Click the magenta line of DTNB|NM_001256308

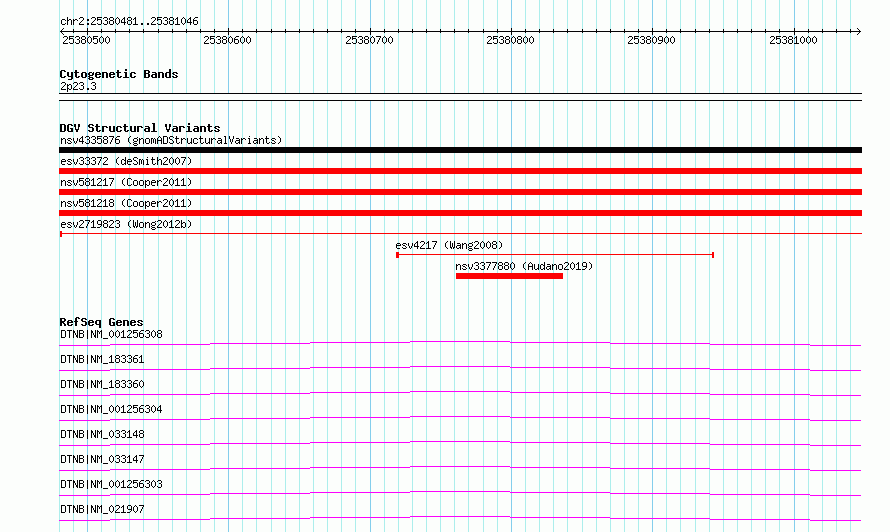[460, 343]
